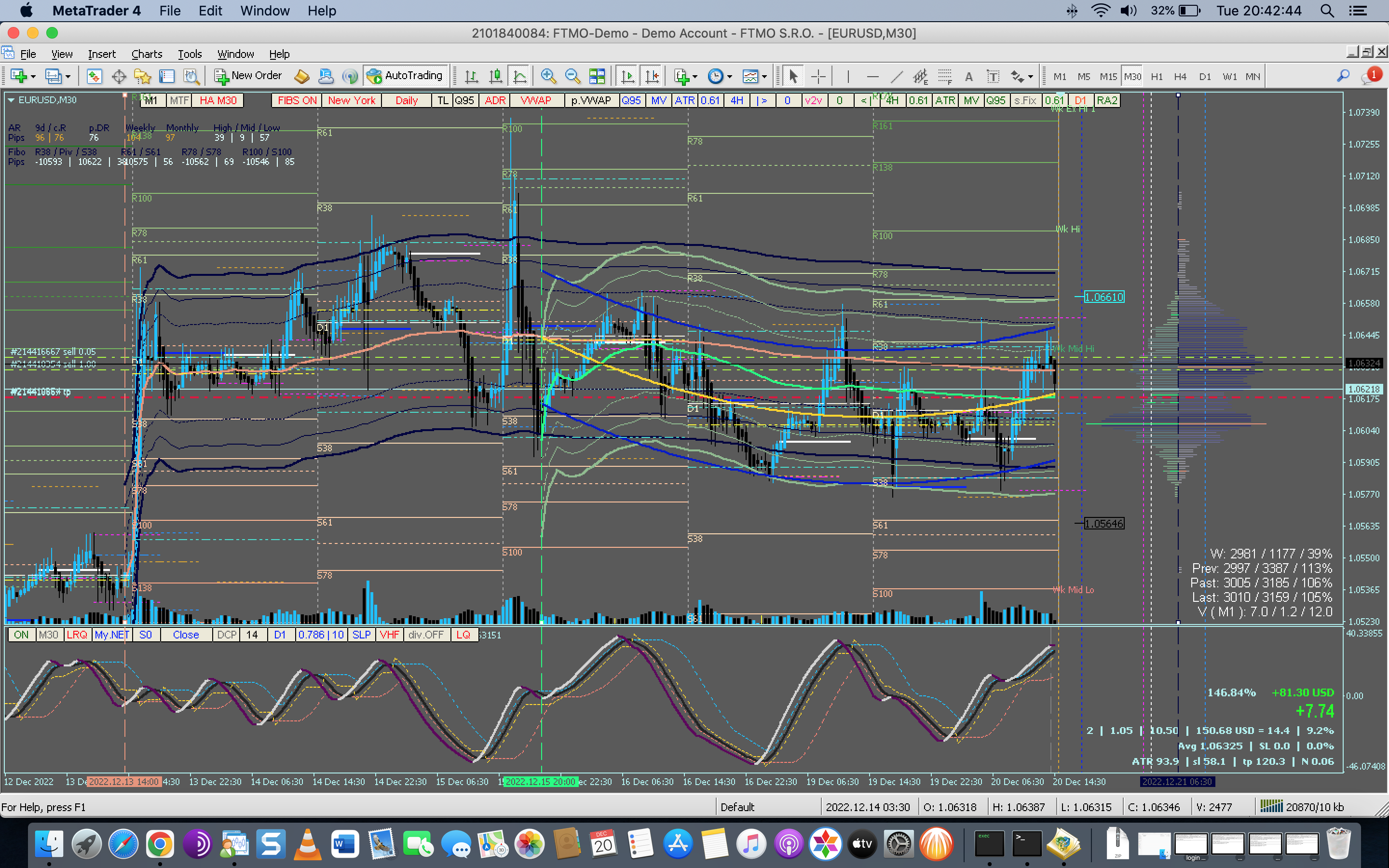Switch to the H4 timeframe
Screen dimensions: 1389x868
pyautogui.click(x=1180, y=76)
